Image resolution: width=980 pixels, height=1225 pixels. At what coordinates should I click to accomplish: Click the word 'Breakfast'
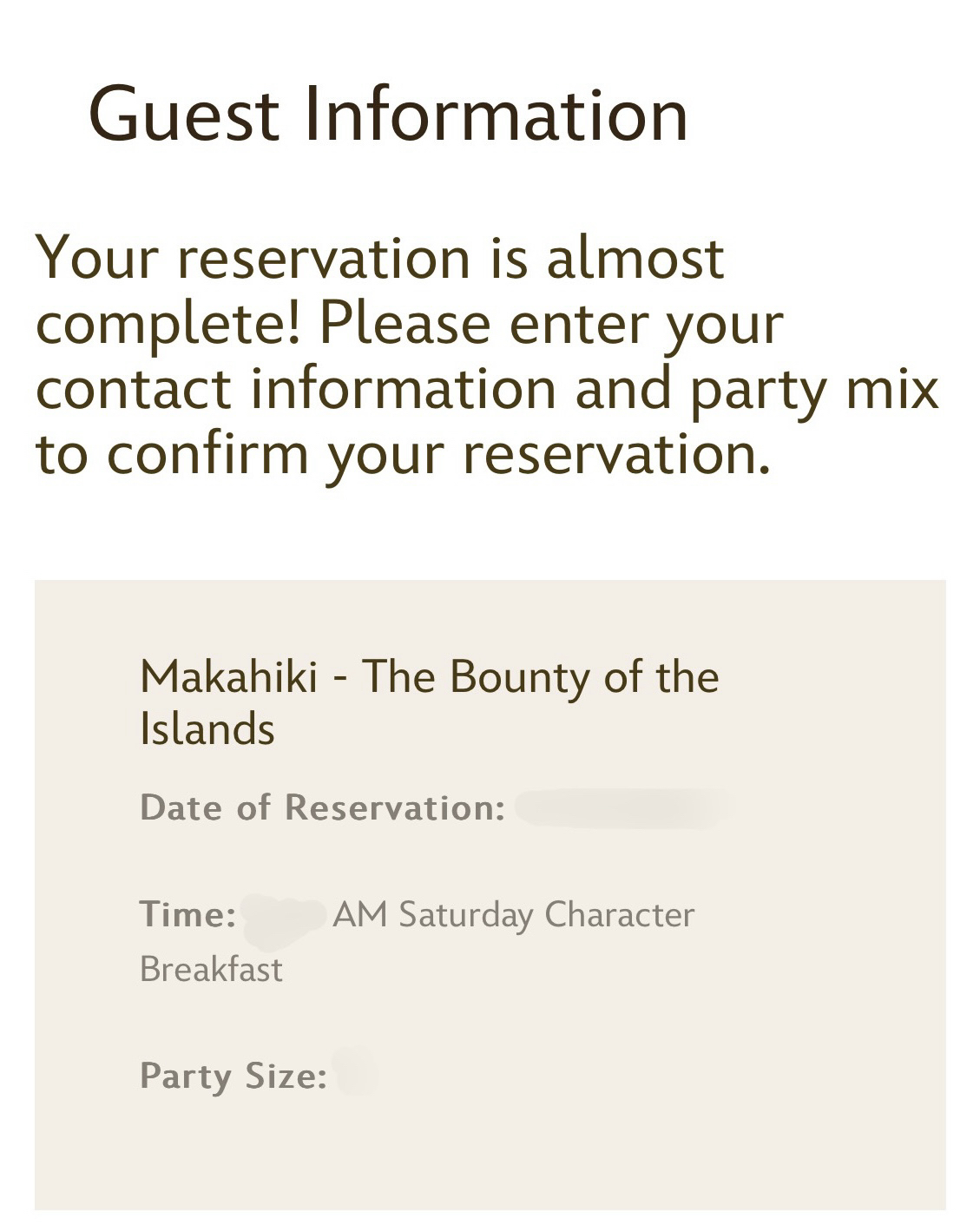click(211, 969)
